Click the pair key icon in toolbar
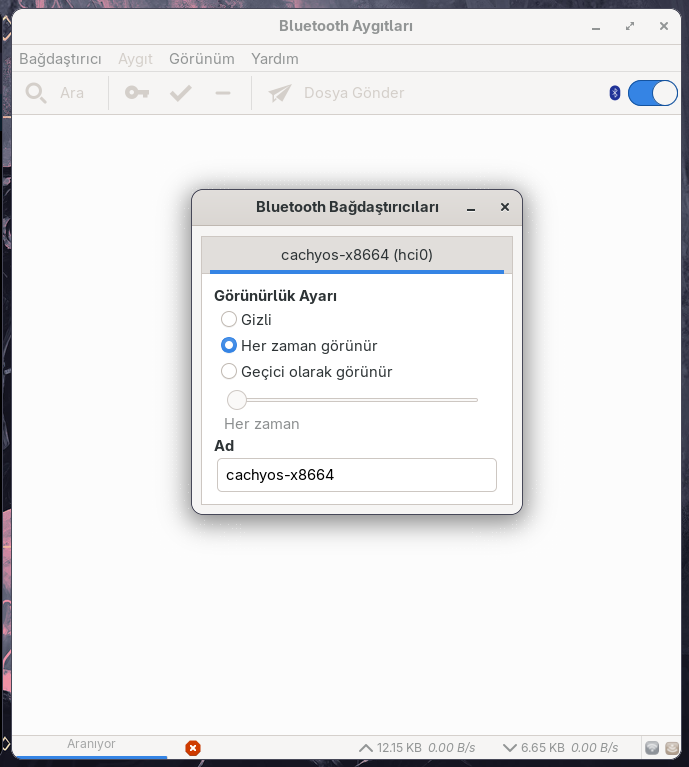This screenshot has width=689, height=767. coord(136,92)
